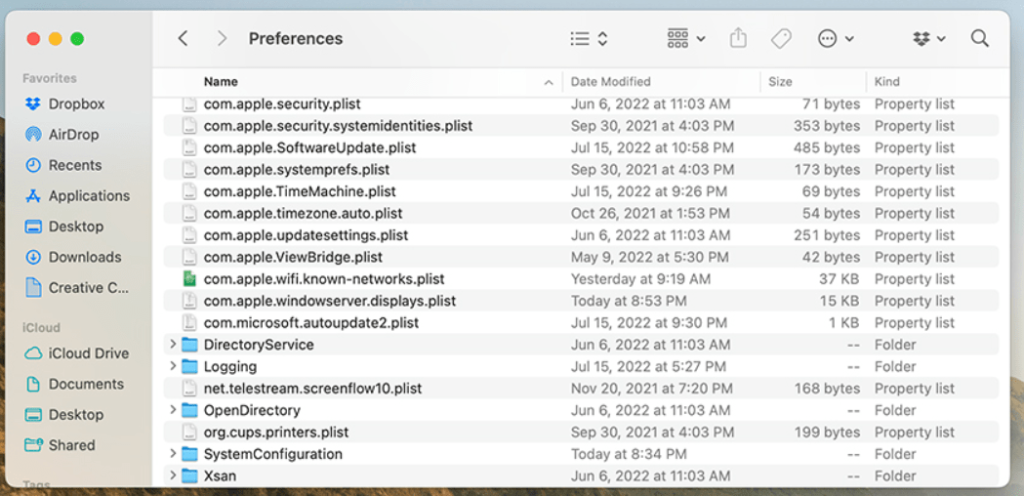This screenshot has height=496, width=1024.
Task: Sort by the Size column header
Action: pyautogui.click(x=780, y=82)
